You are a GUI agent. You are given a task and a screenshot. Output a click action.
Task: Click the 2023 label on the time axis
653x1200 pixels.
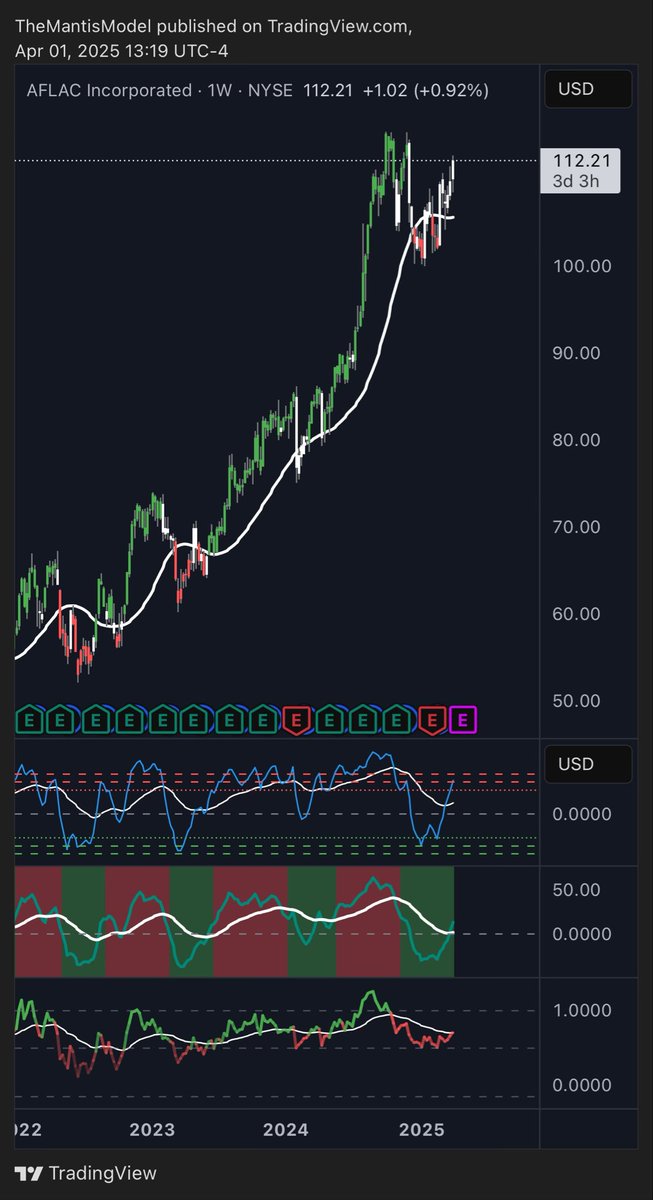point(153,1130)
